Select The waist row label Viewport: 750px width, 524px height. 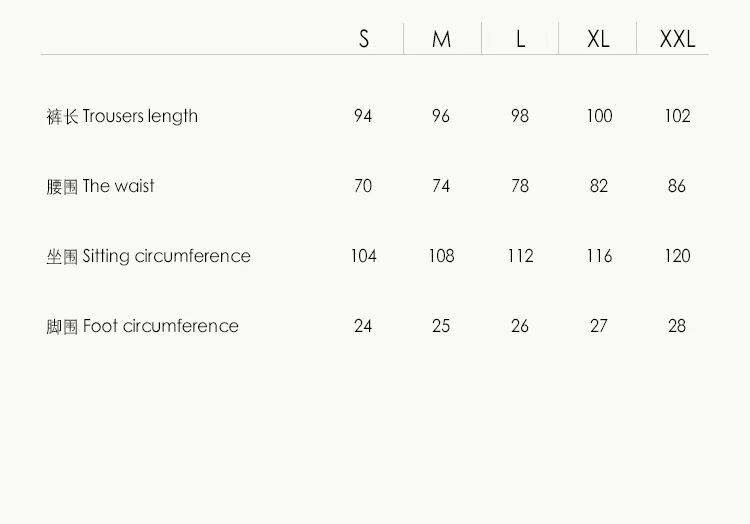101,186
